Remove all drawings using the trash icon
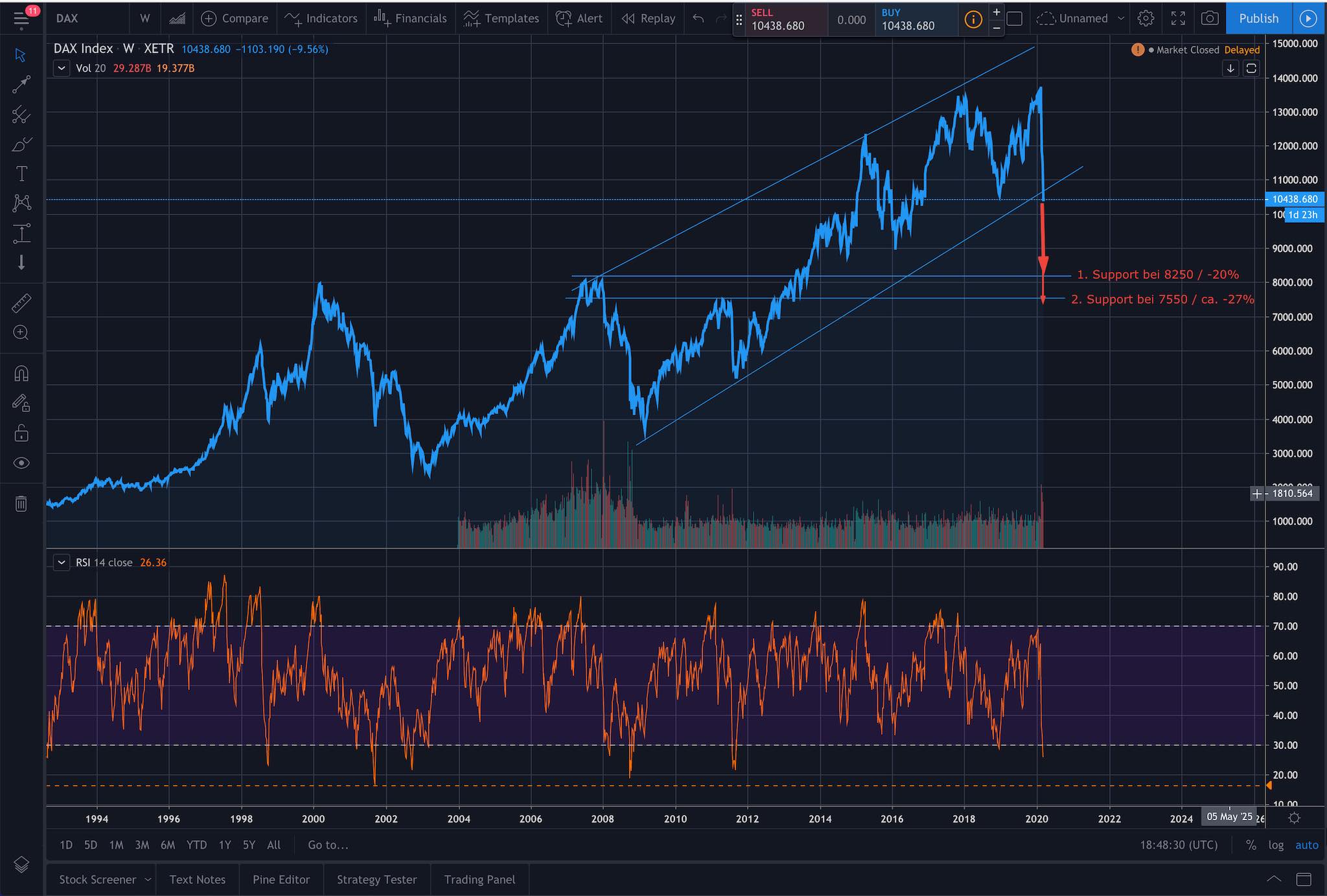 (x=21, y=503)
